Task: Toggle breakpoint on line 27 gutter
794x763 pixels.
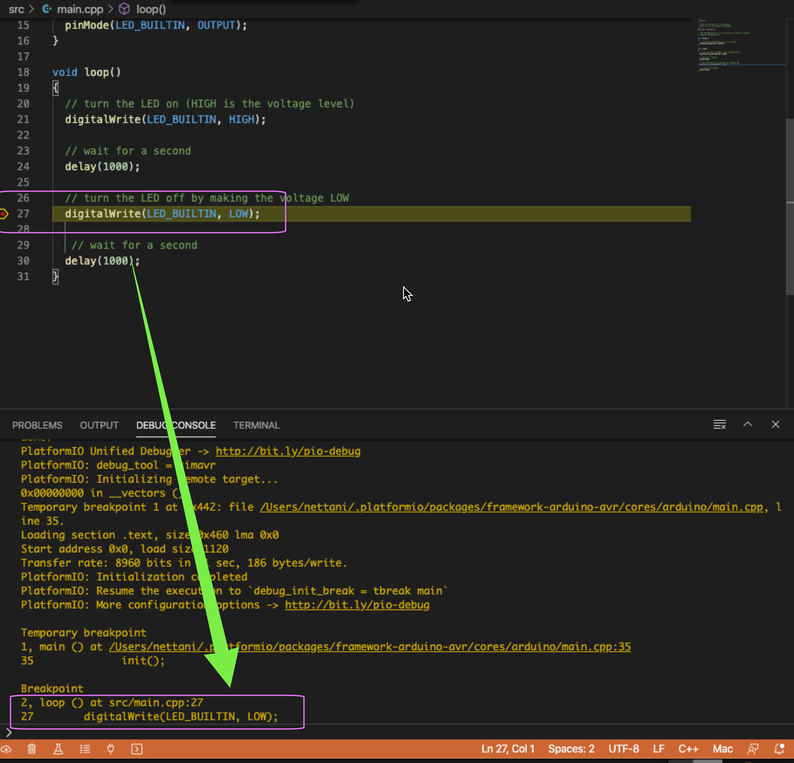Action: click(6, 214)
